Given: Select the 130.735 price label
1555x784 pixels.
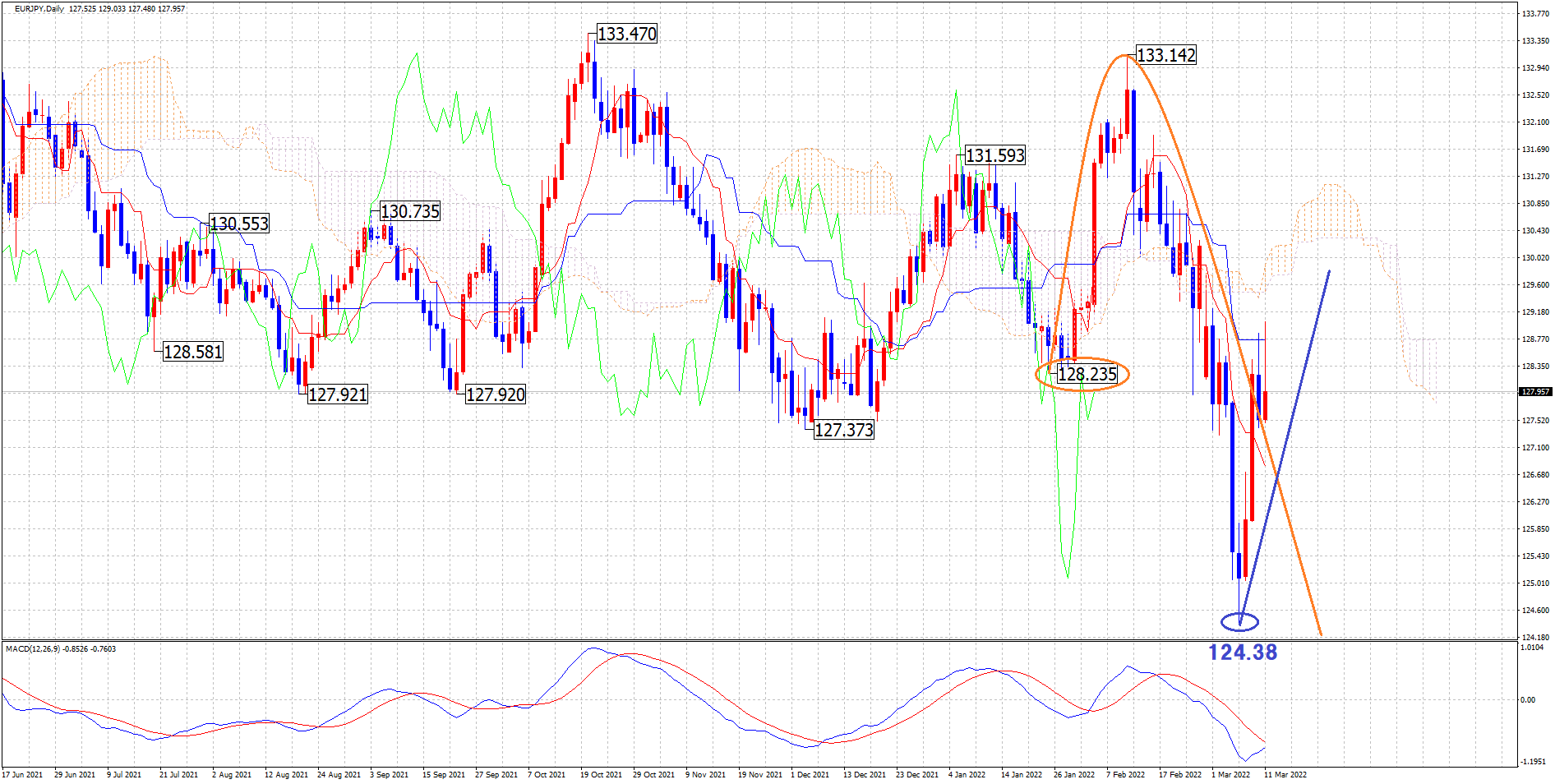Looking at the screenshot, I should click(x=410, y=211).
